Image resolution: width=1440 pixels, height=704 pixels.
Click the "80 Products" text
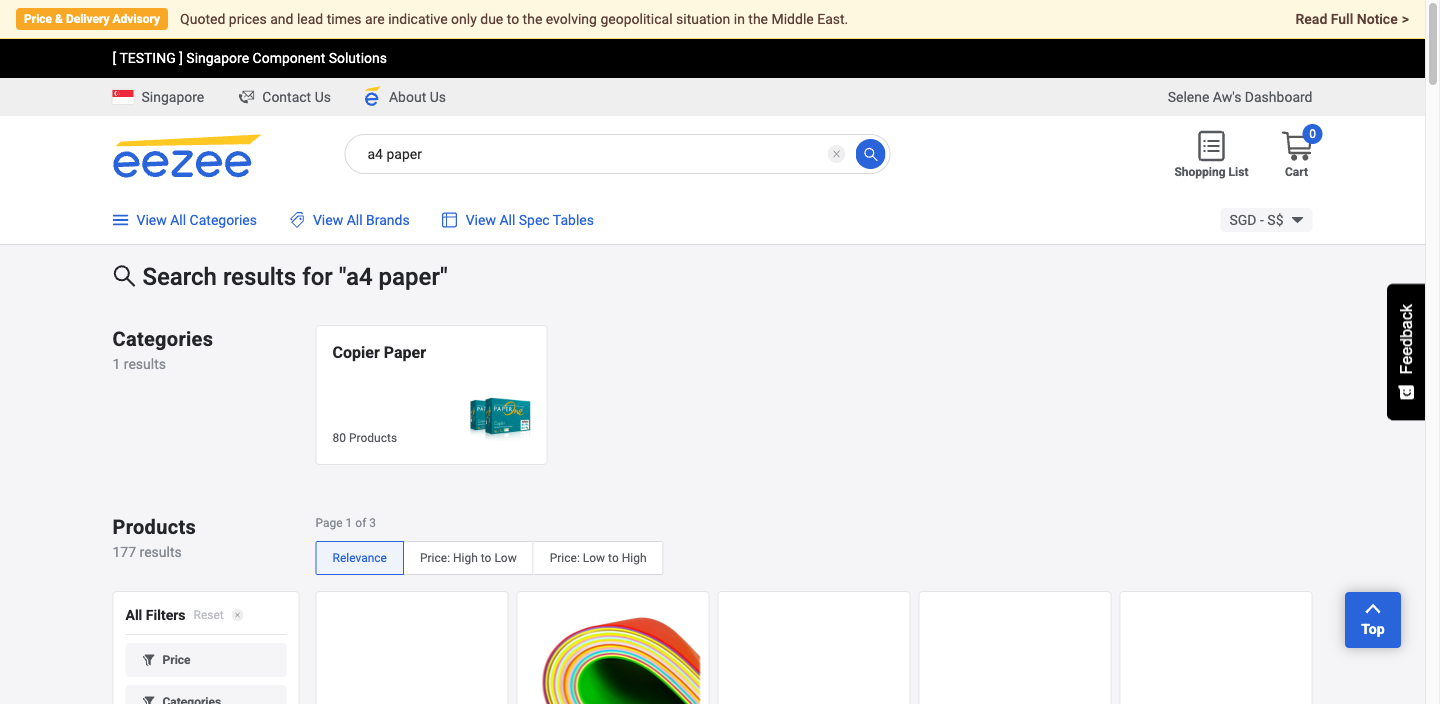[x=365, y=438]
